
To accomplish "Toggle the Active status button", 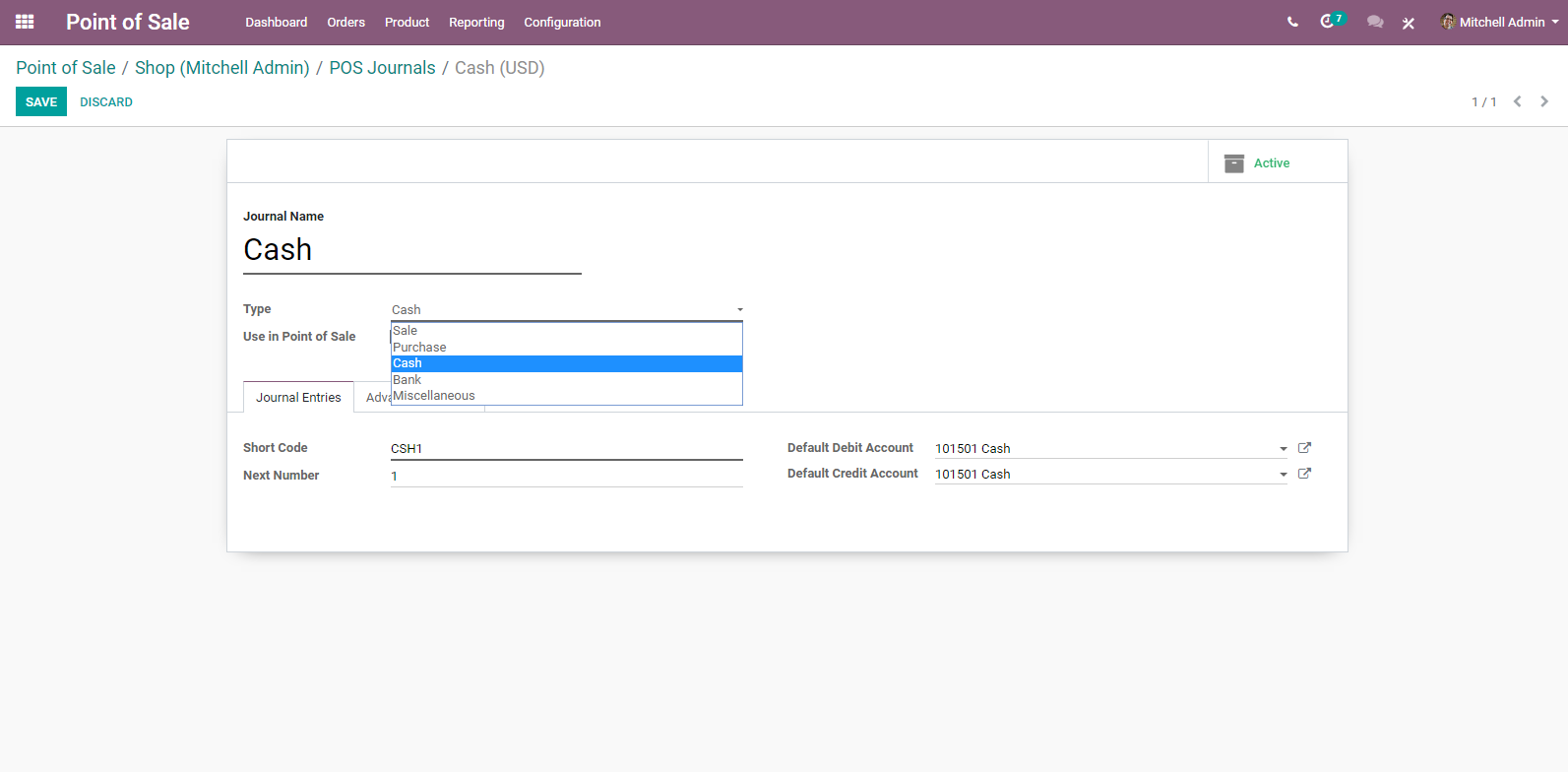I will coord(1278,161).
